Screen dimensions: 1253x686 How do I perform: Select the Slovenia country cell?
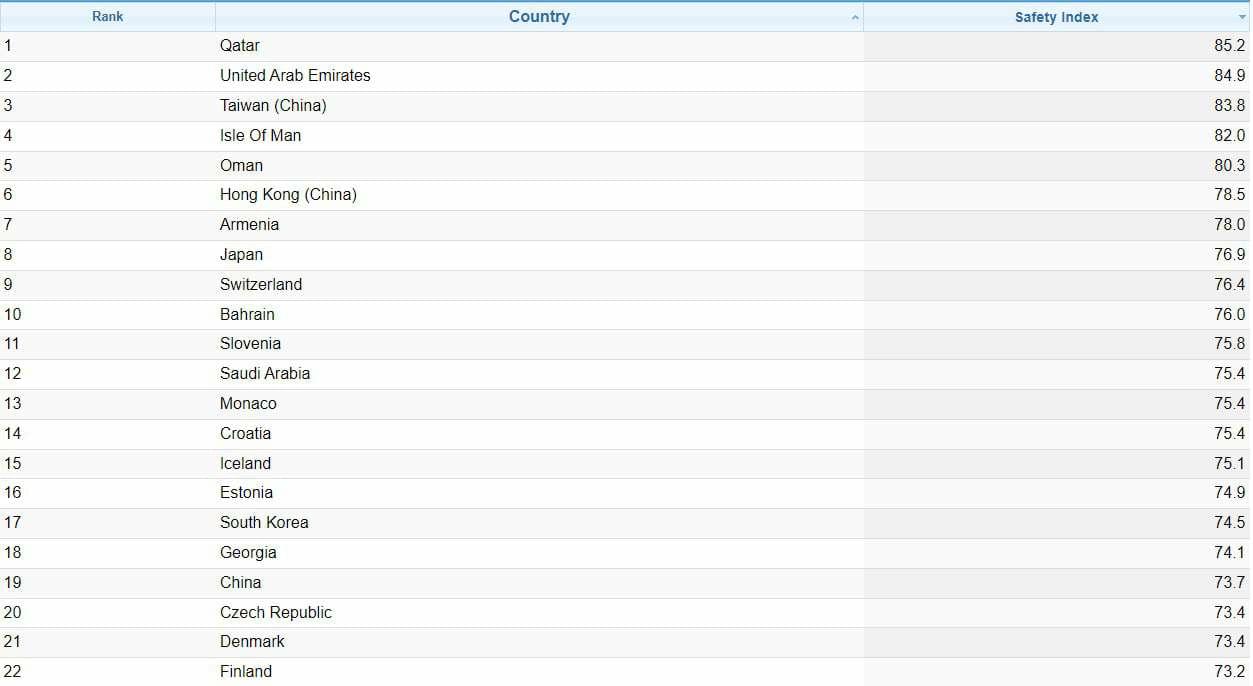(x=539, y=344)
